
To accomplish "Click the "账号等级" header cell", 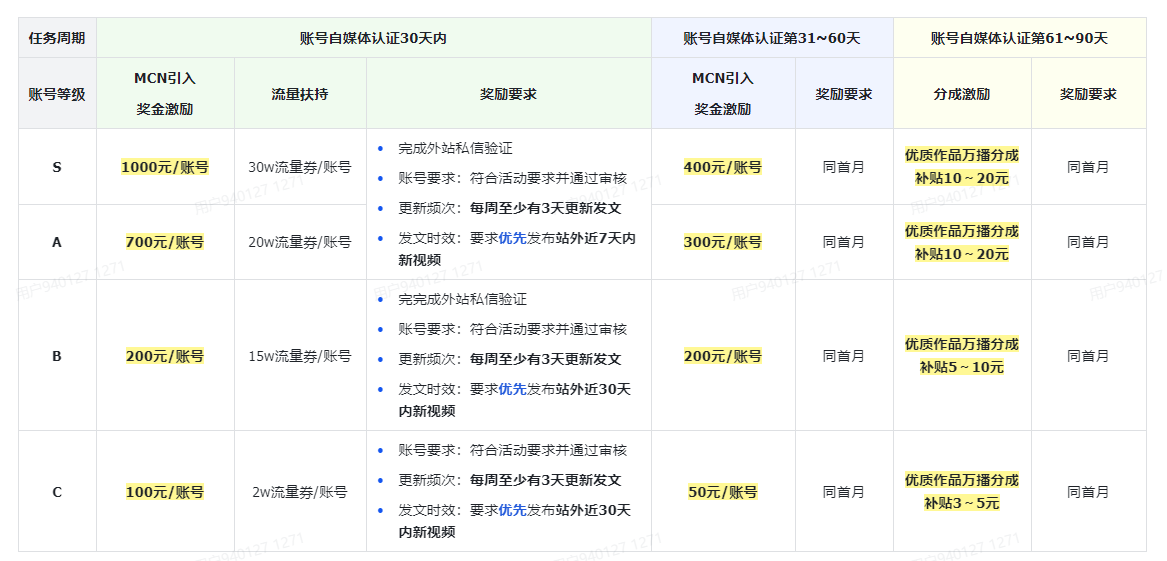I will [57, 94].
